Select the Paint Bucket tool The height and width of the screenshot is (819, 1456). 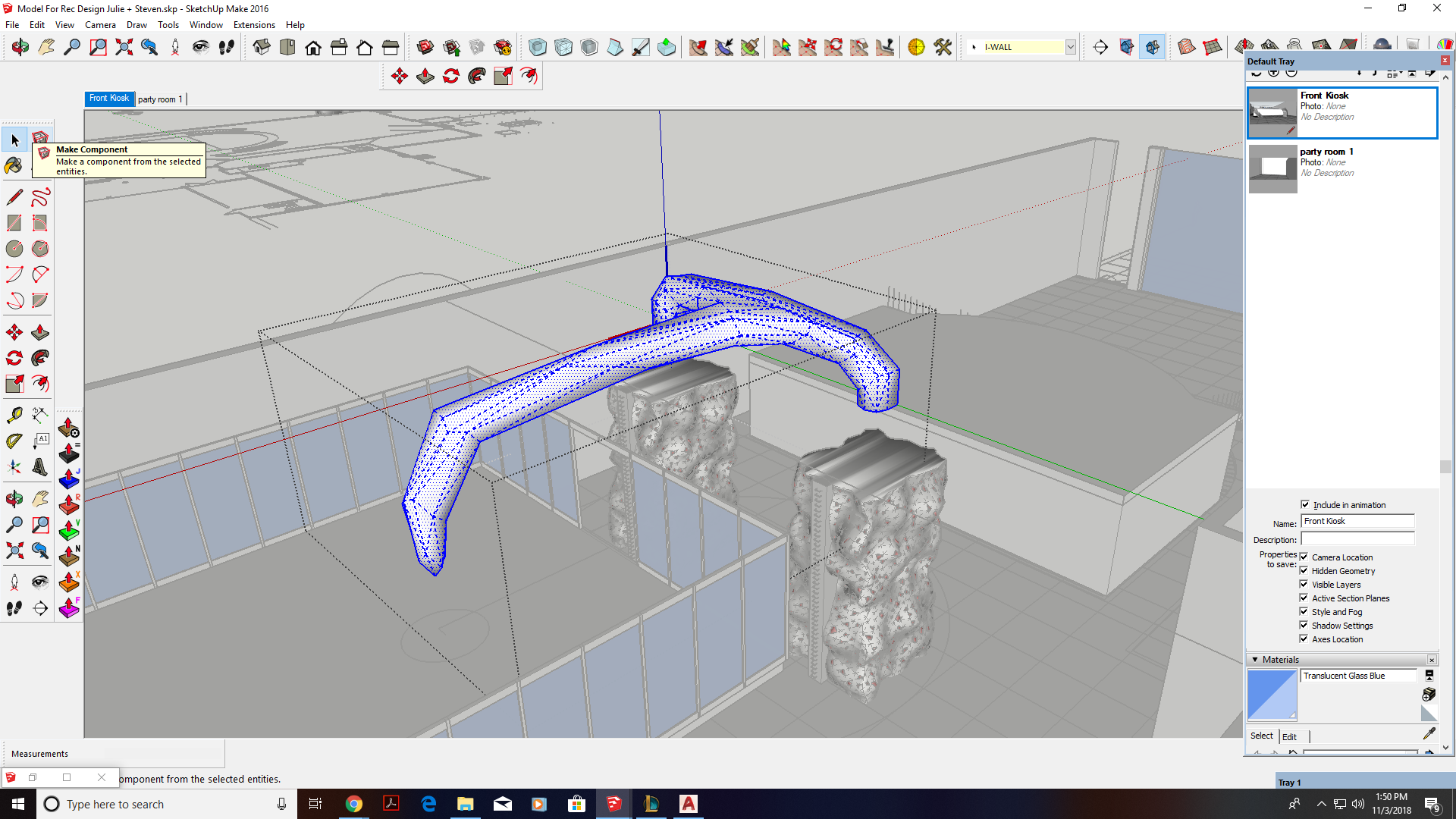click(x=14, y=165)
